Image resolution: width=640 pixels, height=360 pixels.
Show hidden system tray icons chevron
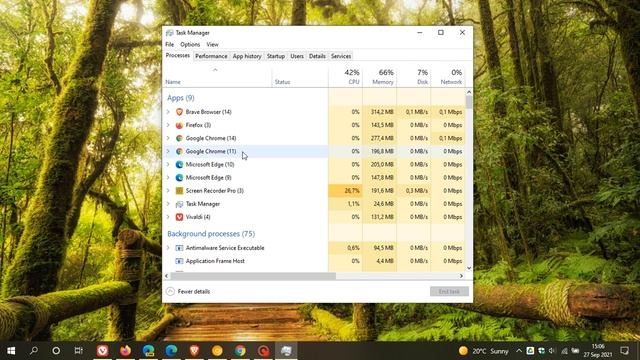click(519, 351)
